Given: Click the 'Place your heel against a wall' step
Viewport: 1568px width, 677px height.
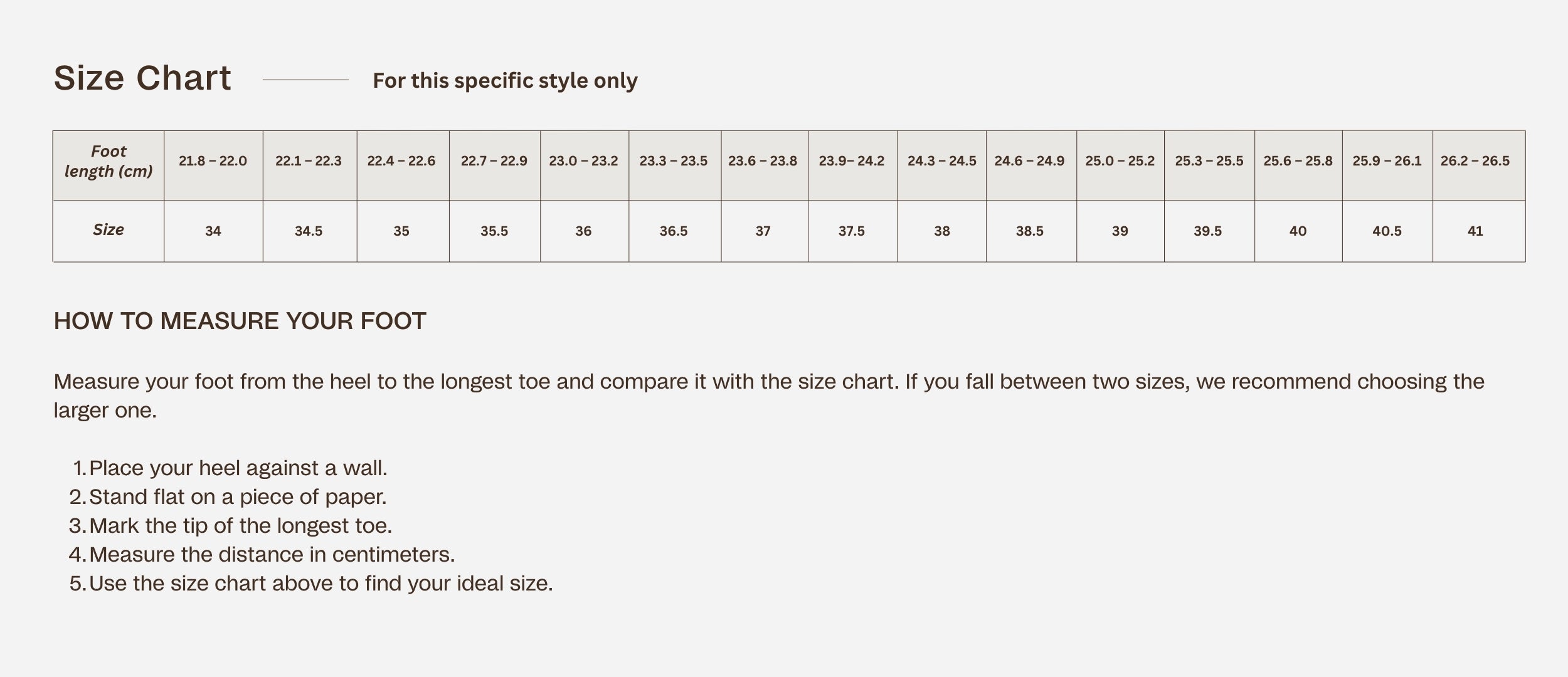Looking at the screenshot, I should [x=238, y=468].
